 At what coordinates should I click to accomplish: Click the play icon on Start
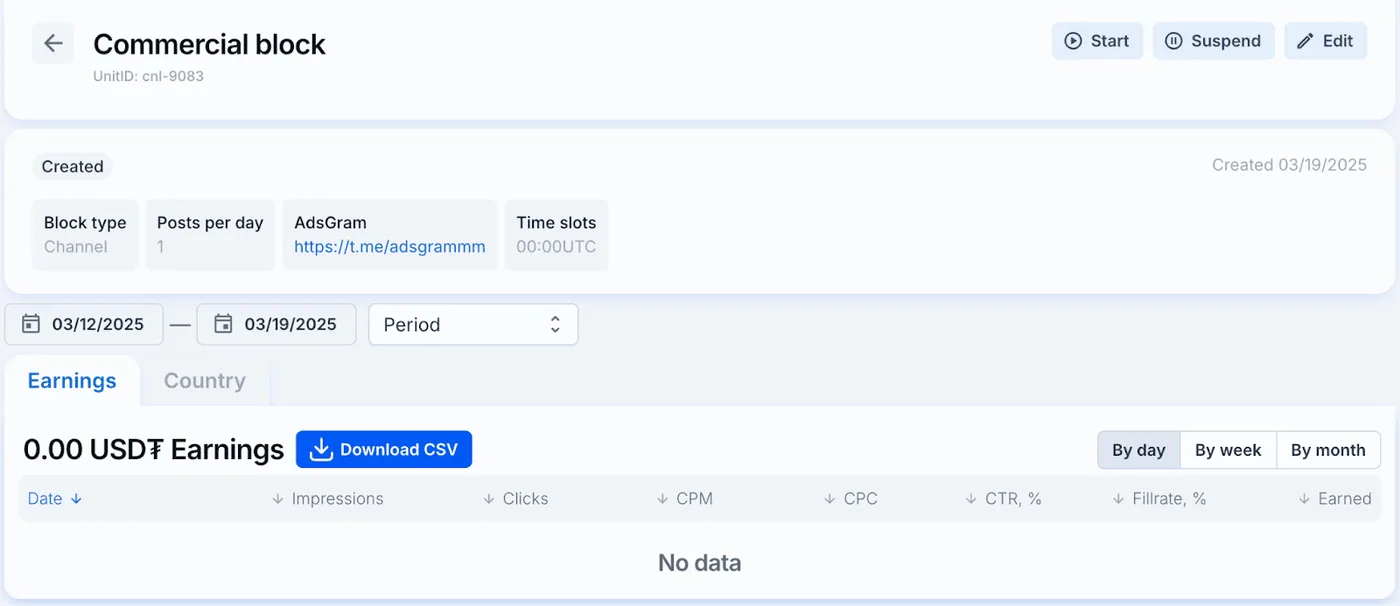point(1073,41)
